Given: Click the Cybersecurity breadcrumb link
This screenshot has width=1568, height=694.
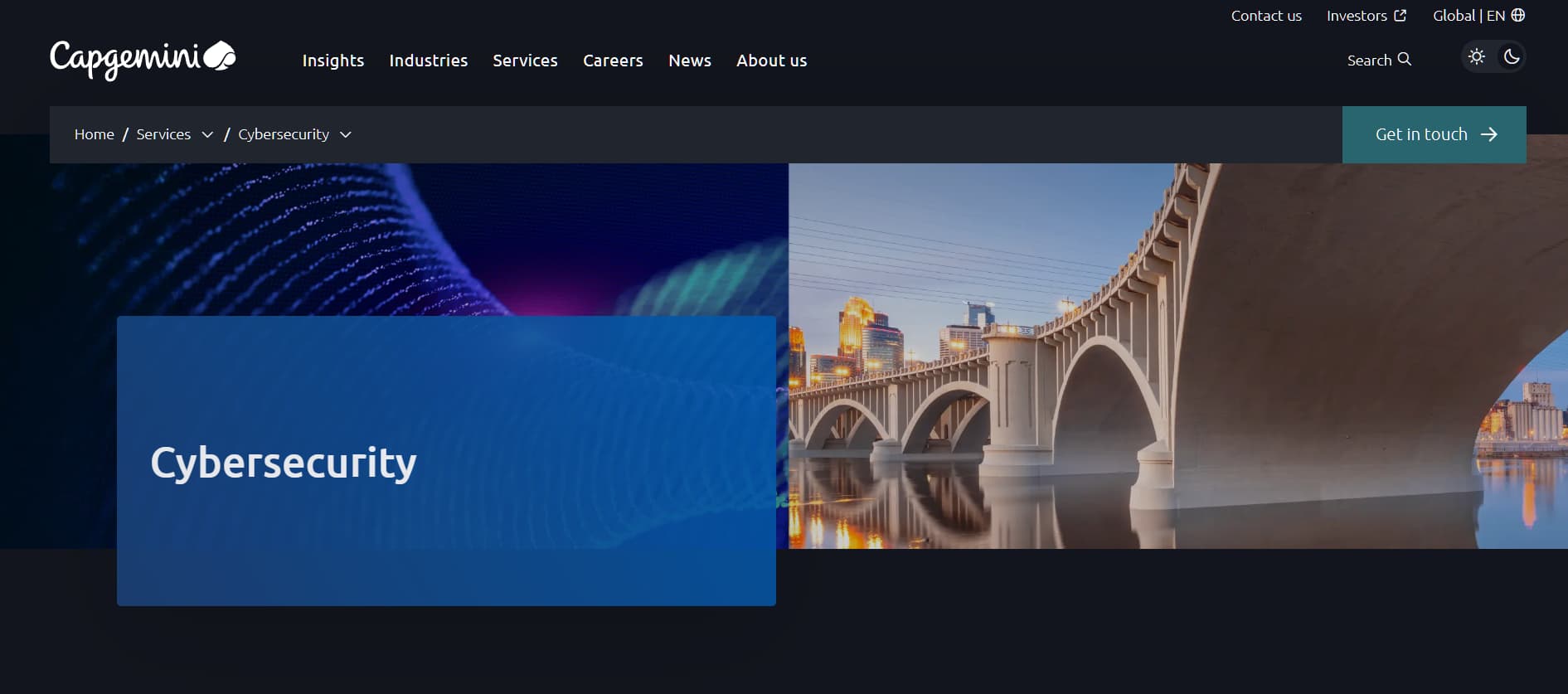Looking at the screenshot, I should pos(284,134).
